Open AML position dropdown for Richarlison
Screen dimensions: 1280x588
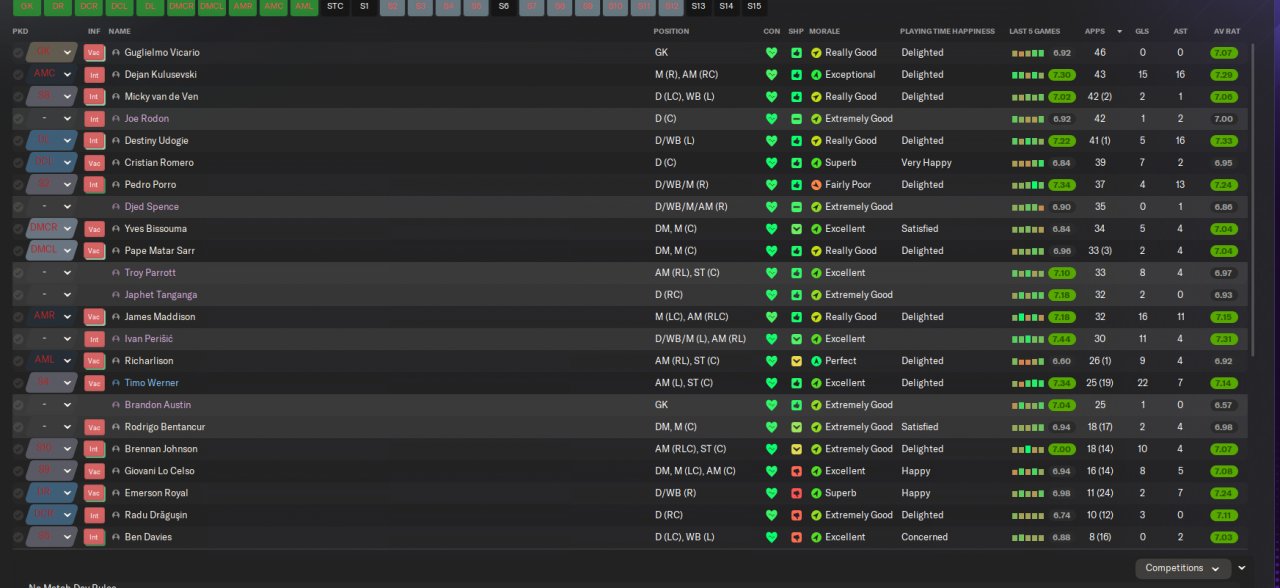pyautogui.click(x=52, y=360)
